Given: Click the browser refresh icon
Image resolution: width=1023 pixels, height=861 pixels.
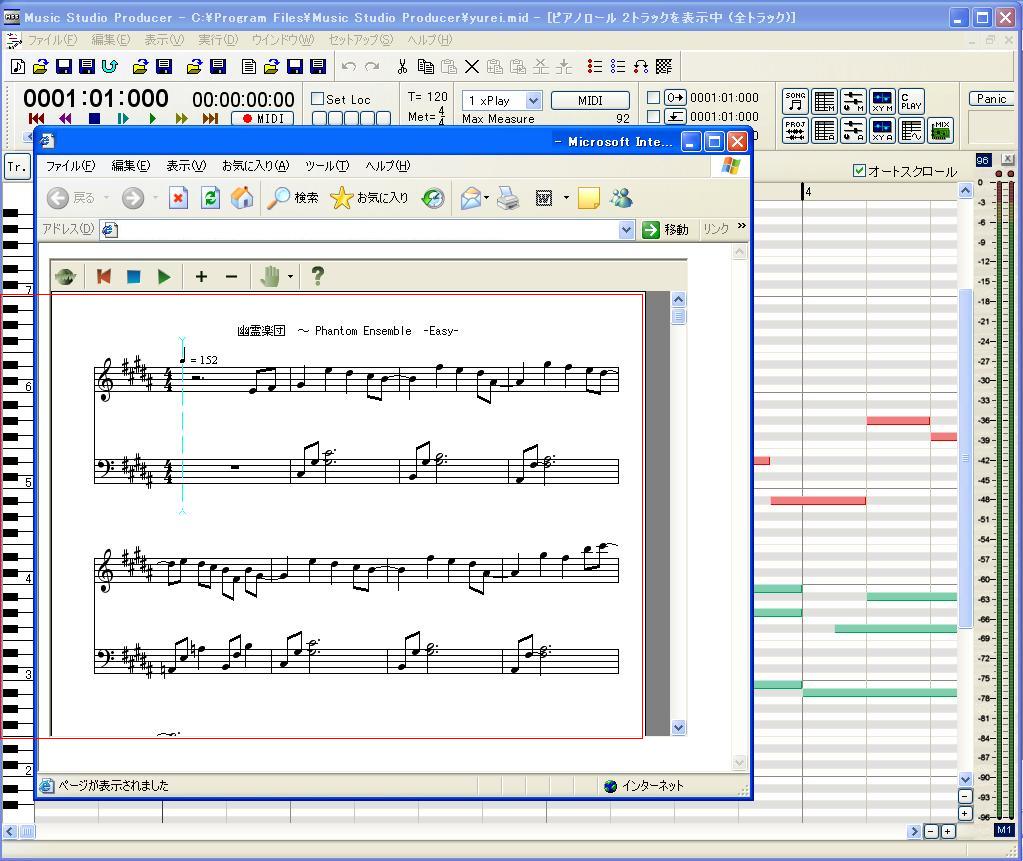Looking at the screenshot, I should 210,198.
